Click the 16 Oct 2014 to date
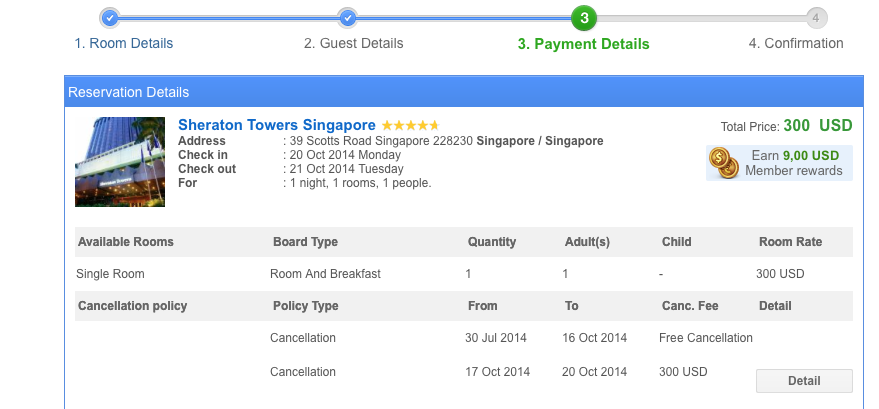 [x=595, y=338]
